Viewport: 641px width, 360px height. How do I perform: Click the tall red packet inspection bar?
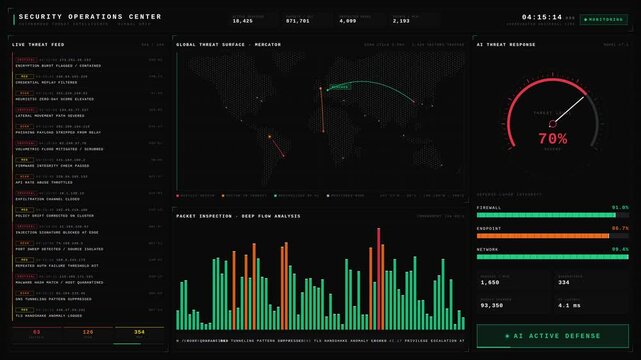point(379,279)
